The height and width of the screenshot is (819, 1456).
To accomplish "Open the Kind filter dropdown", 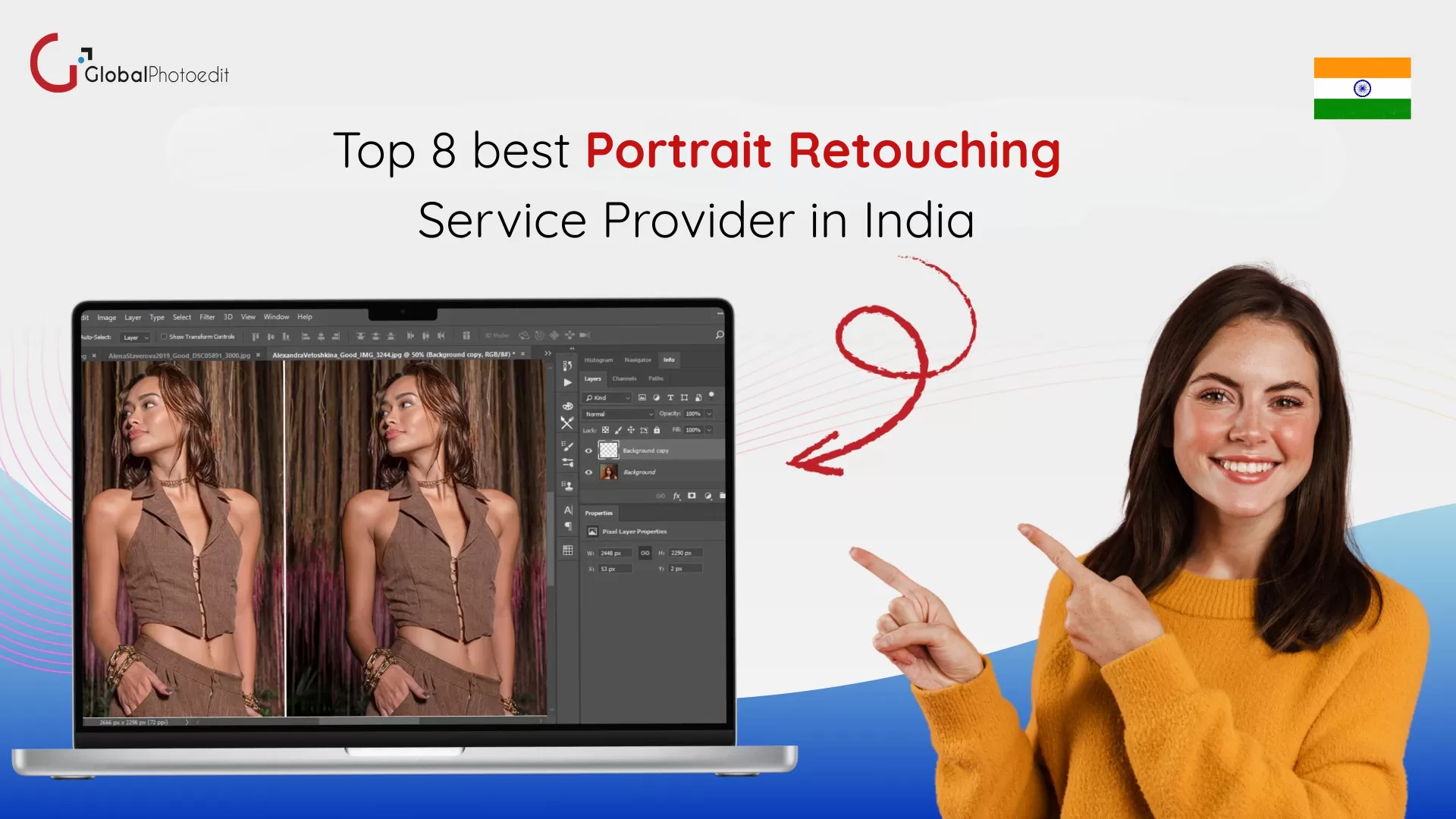I will 607,398.
